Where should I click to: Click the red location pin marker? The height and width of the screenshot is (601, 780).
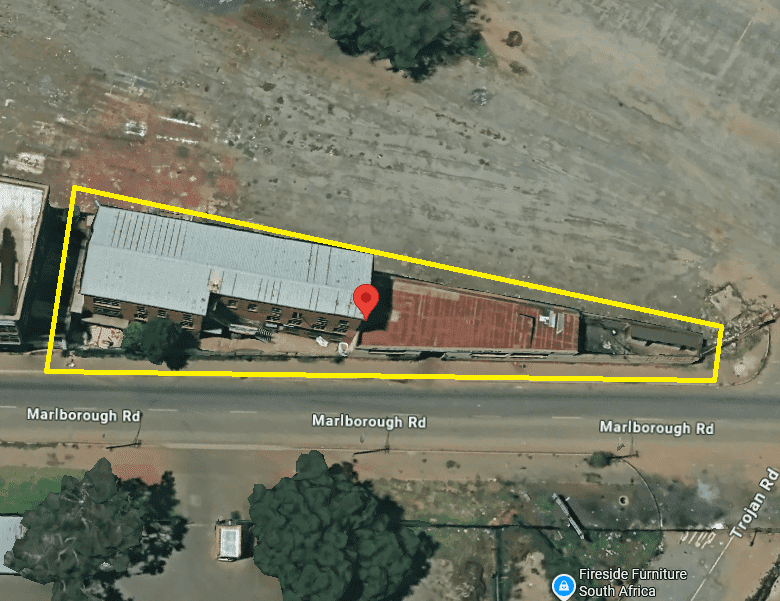pos(366,301)
